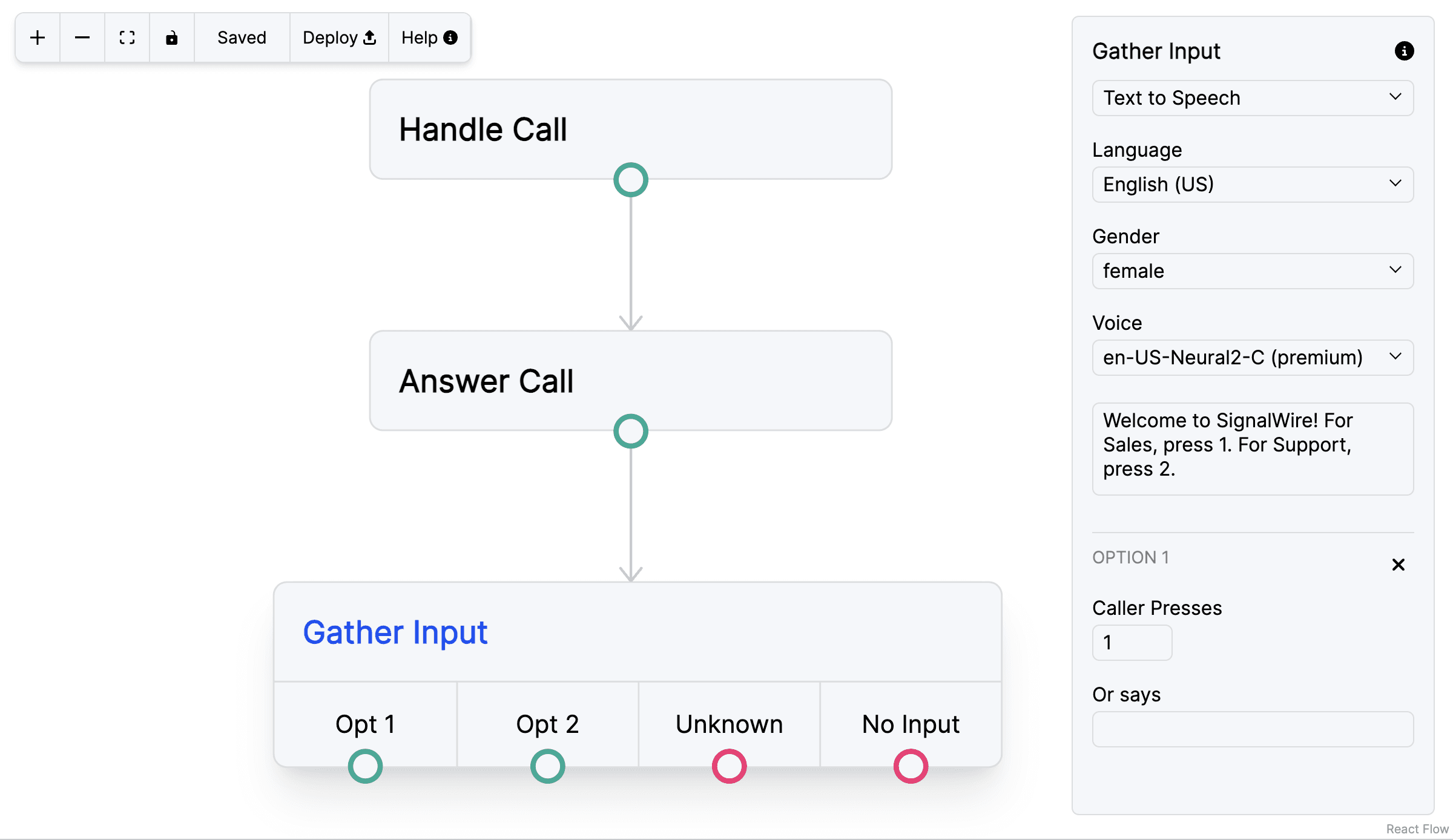
Task: Click the Gather Input info icon
Action: tap(1404, 51)
